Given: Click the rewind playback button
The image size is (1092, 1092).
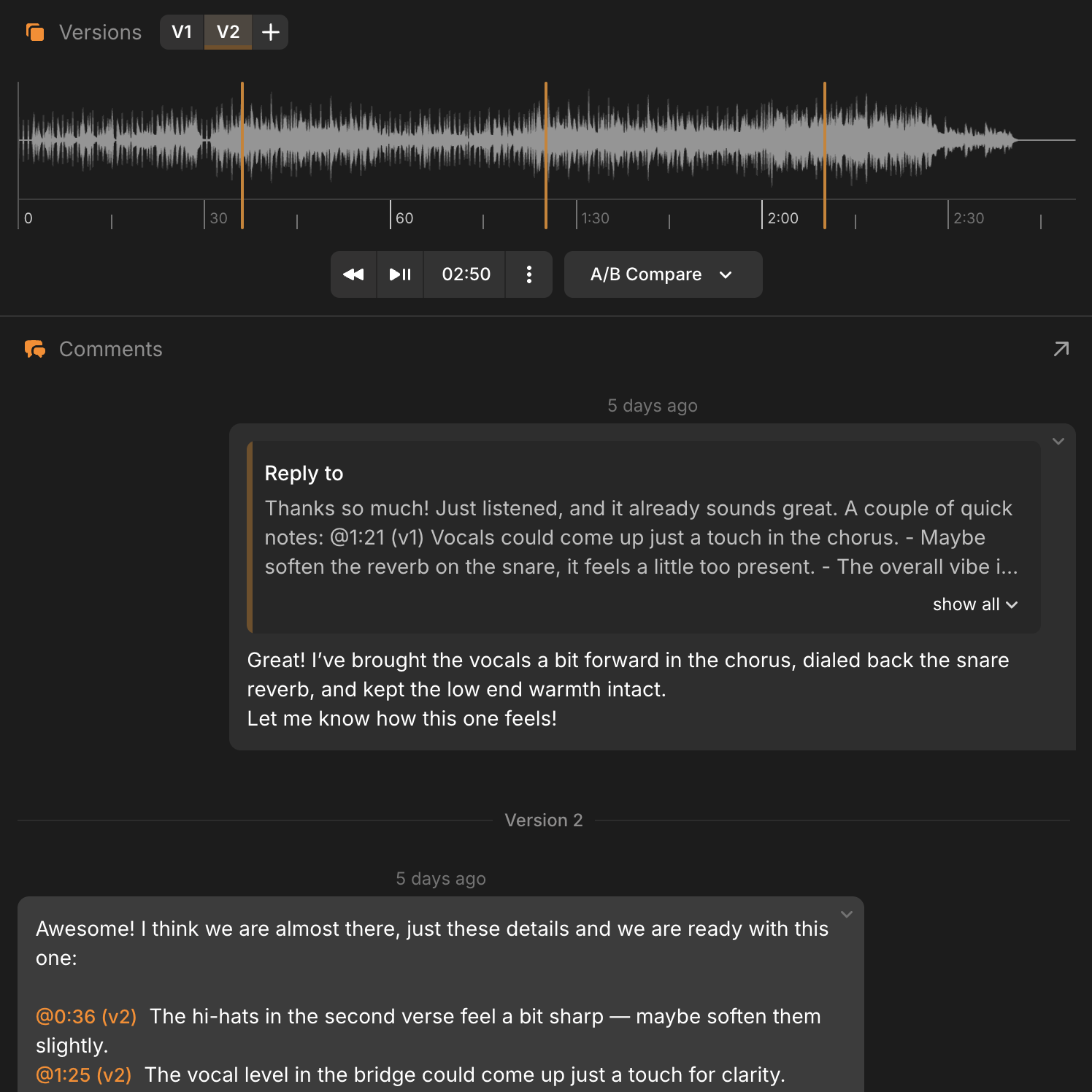Looking at the screenshot, I should coord(353,274).
